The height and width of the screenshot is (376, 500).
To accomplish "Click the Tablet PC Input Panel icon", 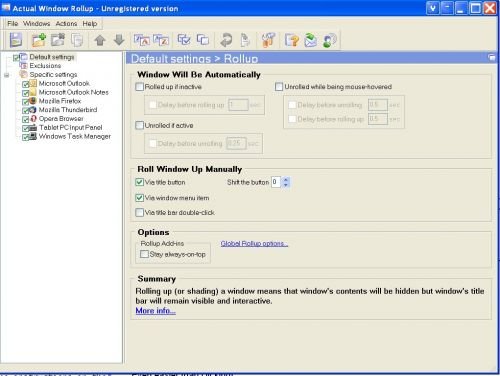I will pyautogui.click(x=33, y=127).
